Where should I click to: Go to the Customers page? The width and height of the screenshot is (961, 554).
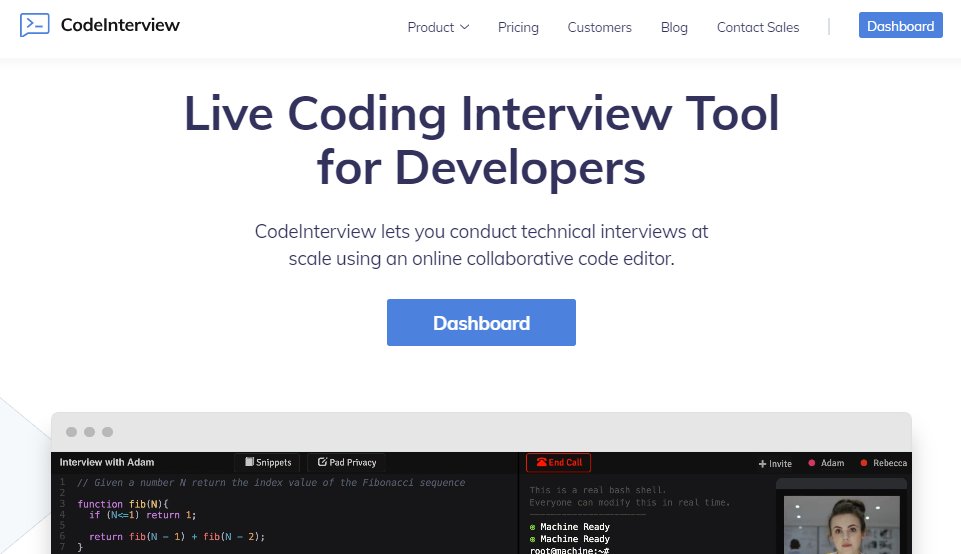coord(599,27)
